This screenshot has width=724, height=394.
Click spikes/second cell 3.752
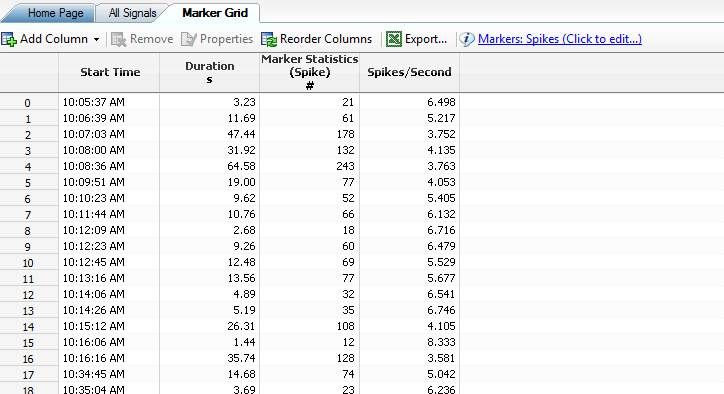pos(441,134)
